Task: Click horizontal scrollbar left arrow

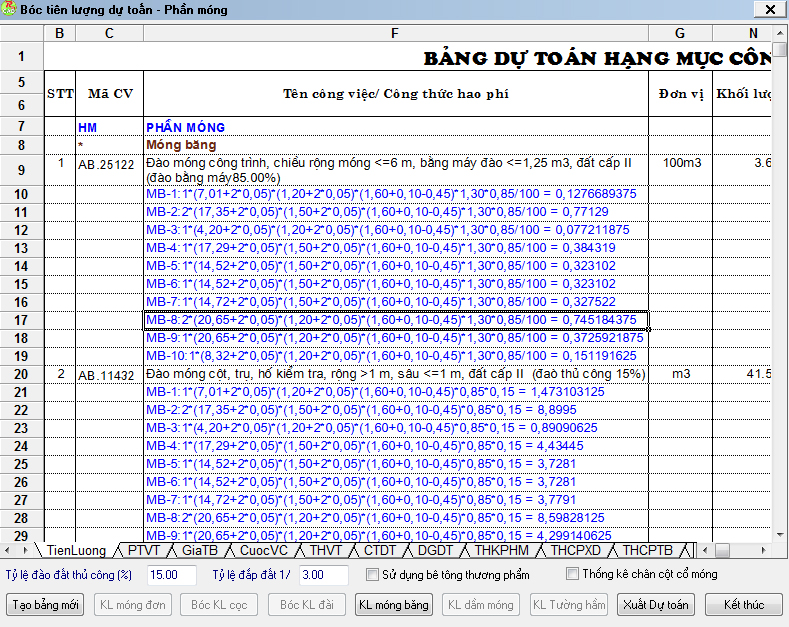Action: point(705,551)
